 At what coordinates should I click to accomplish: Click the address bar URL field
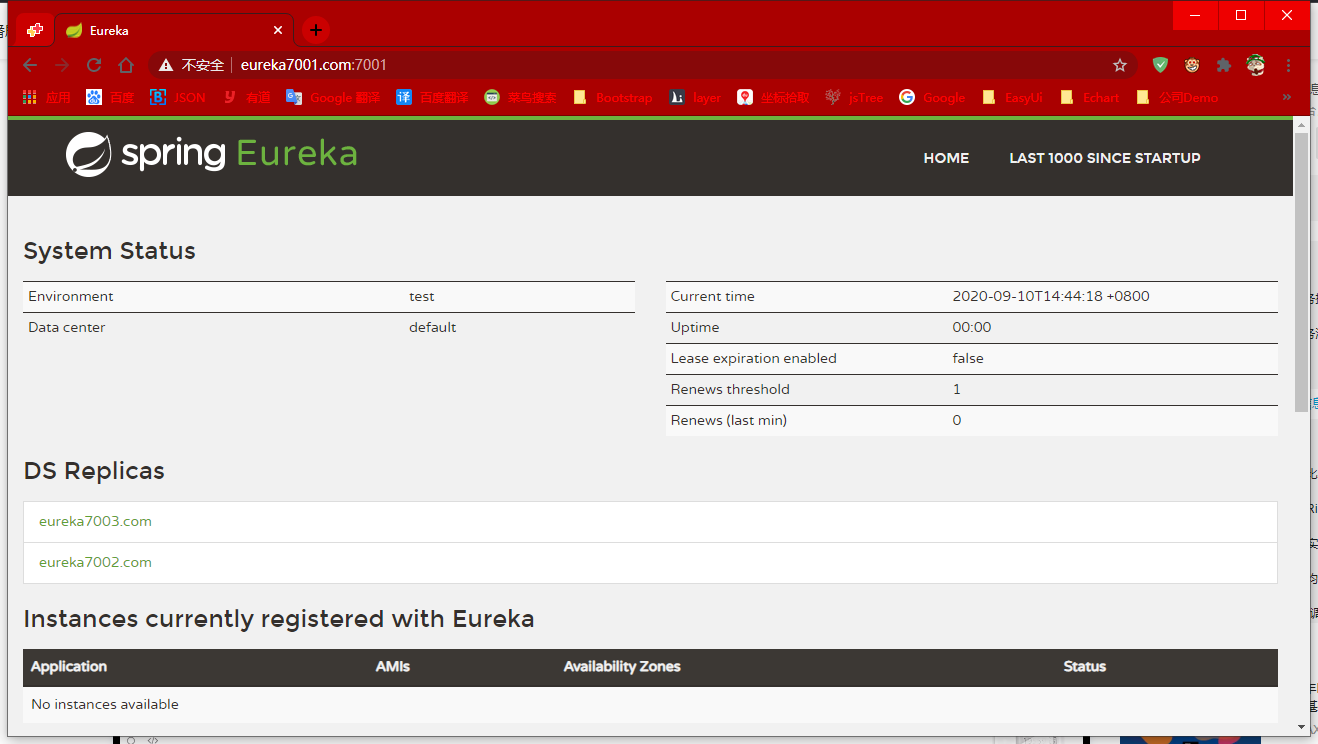pyautogui.click(x=640, y=65)
